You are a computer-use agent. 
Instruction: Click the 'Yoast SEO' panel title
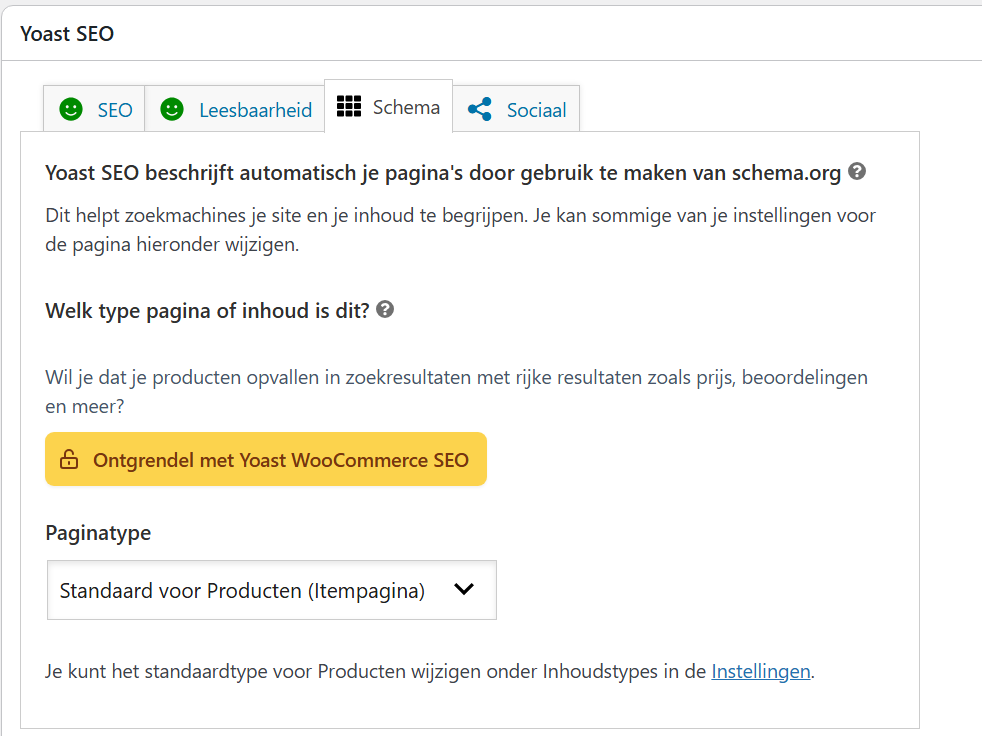click(x=67, y=34)
